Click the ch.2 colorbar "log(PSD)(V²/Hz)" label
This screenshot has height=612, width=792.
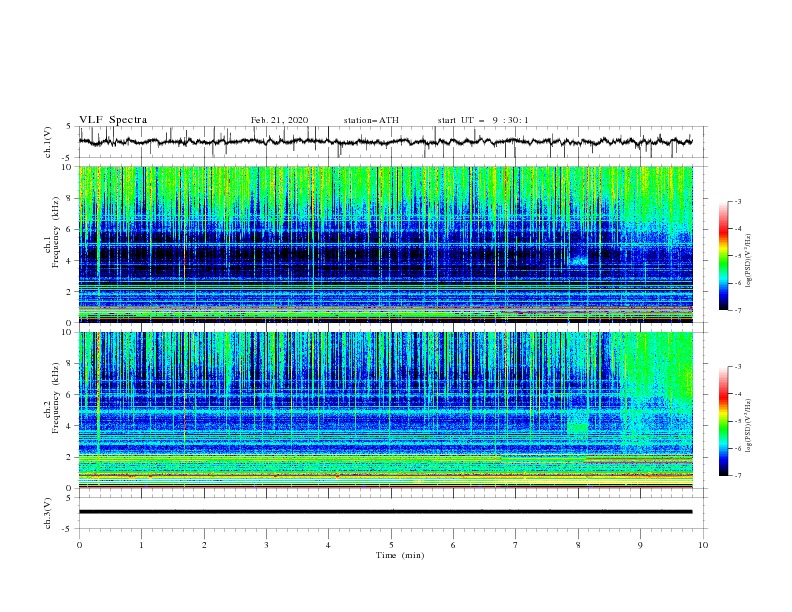[x=748, y=426]
